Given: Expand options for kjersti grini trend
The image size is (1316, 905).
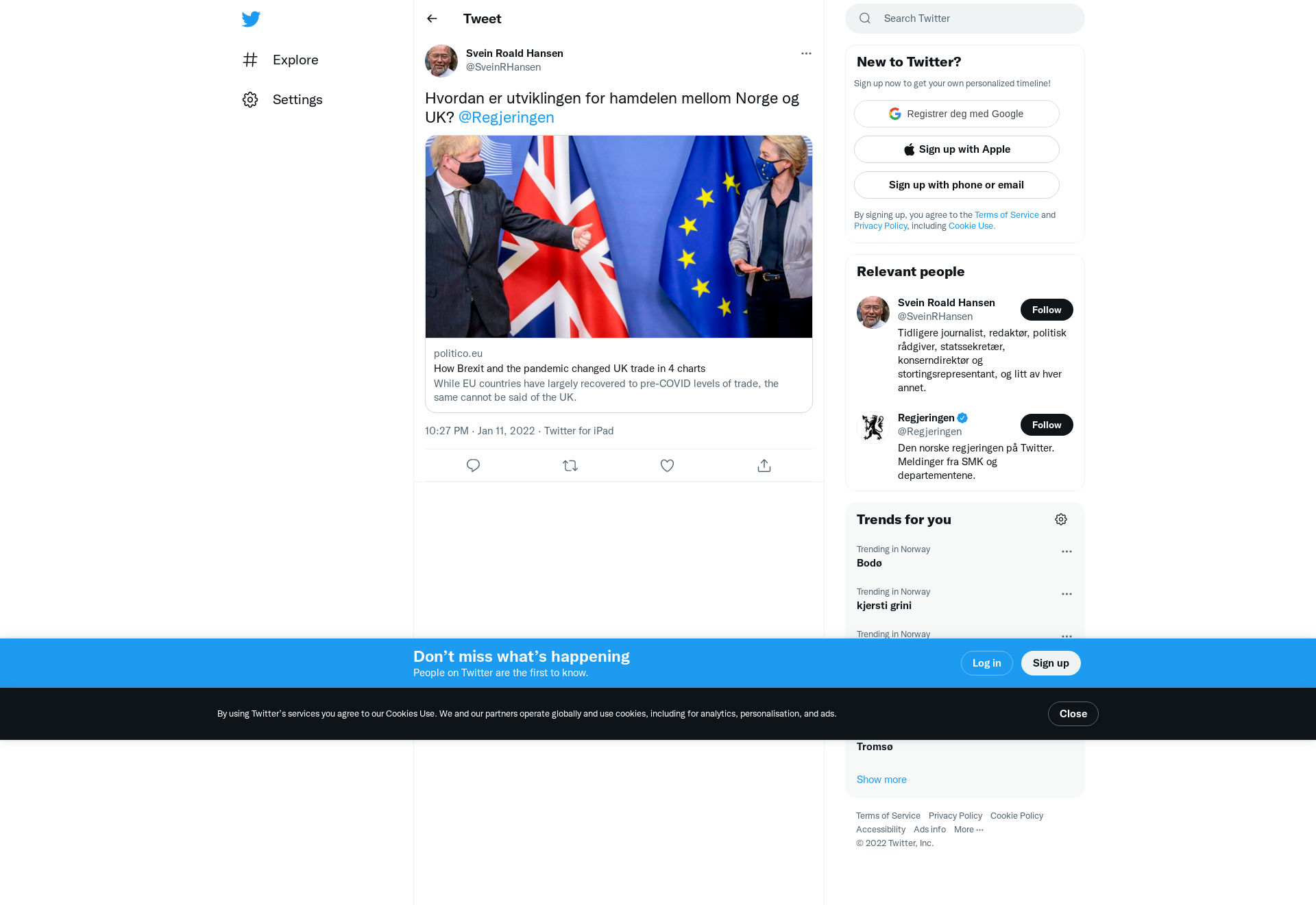Looking at the screenshot, I should coord(1067,594).
